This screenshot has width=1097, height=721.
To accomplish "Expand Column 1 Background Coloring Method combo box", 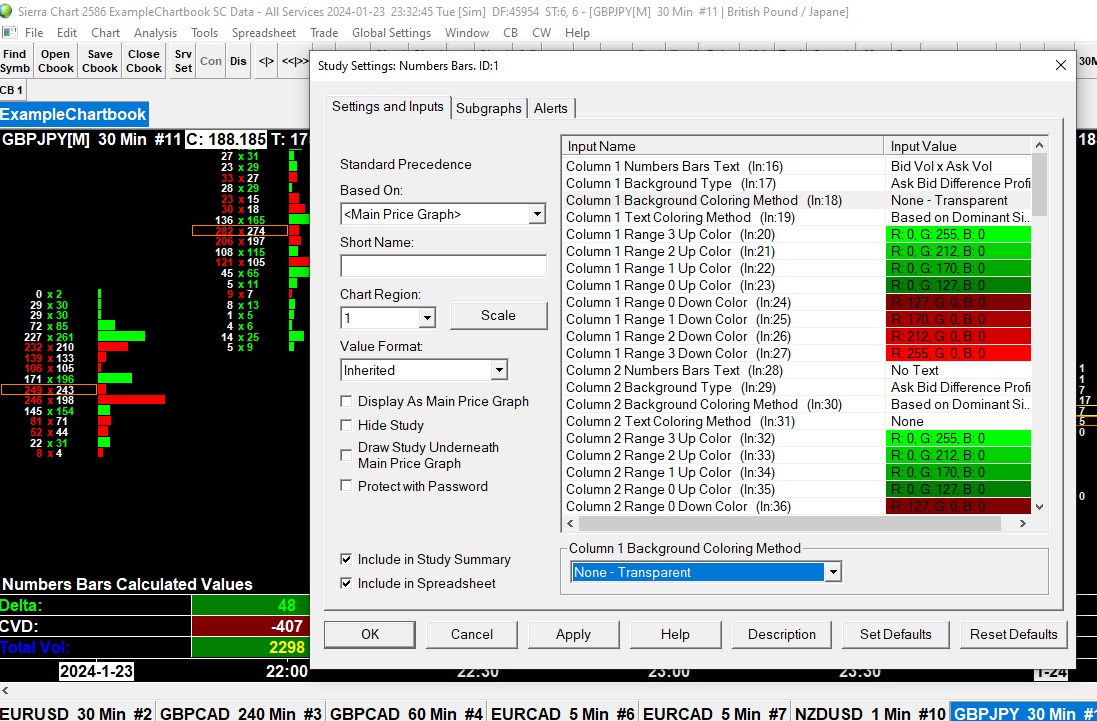I will [x=833, y=572].
